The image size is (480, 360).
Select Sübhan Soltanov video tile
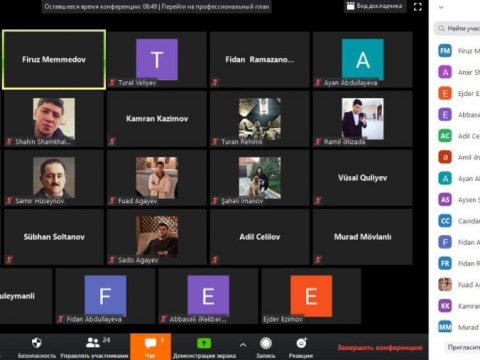[54, 237]
